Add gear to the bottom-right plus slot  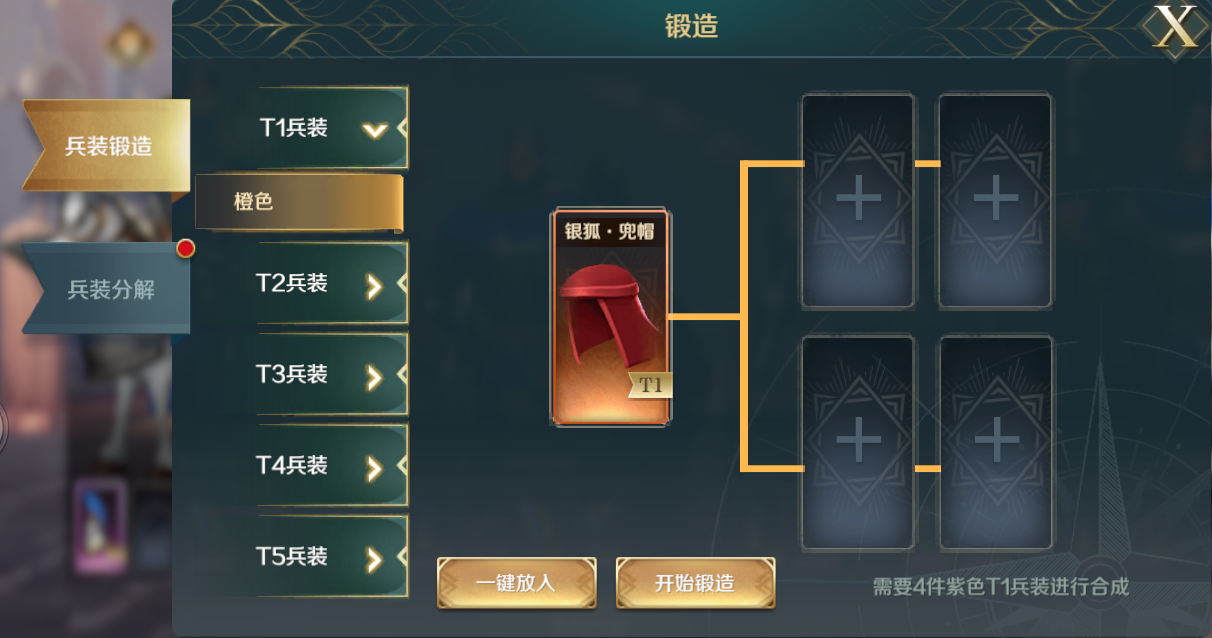point(996,442)
